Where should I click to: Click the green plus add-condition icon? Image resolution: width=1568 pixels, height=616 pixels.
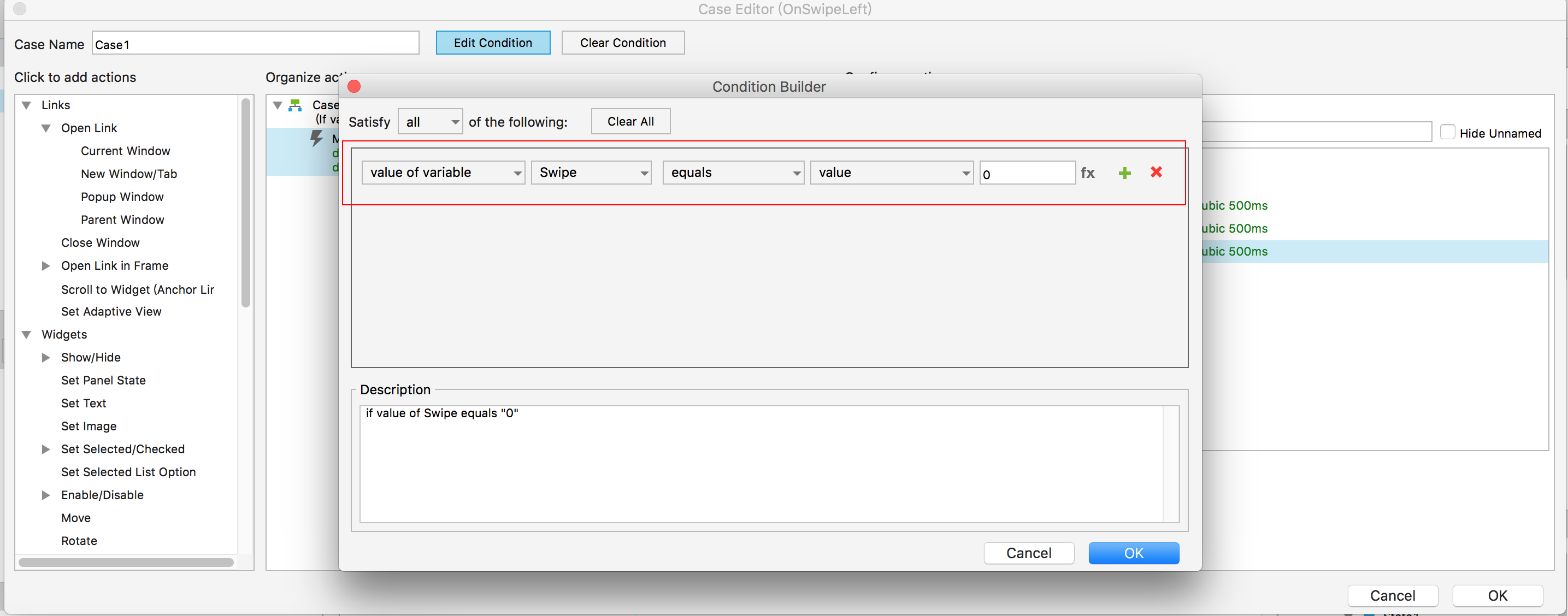tap(1124, 174)
